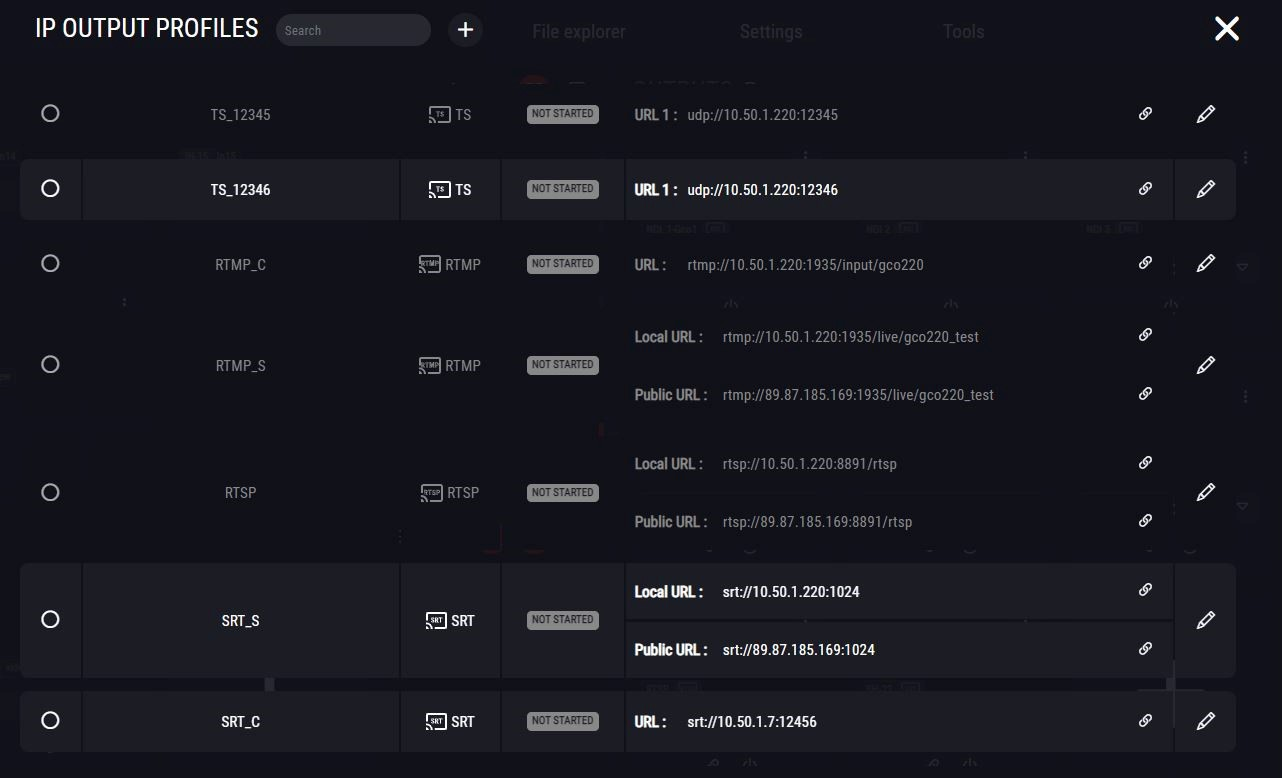The width and height of the screenshot is (1282, 778).
Task: Select the TS_12346 profile radio button
Action: point(50,189)
